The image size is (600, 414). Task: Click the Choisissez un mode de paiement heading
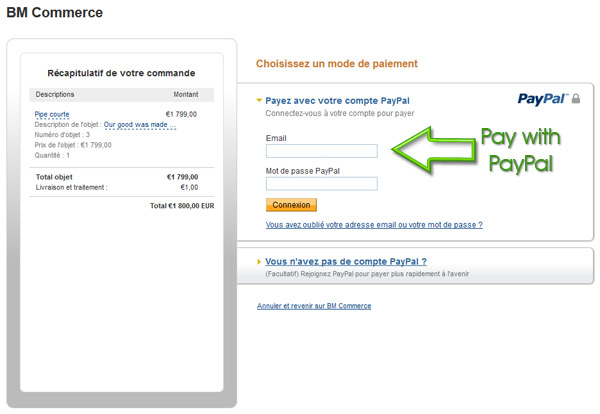337,64
